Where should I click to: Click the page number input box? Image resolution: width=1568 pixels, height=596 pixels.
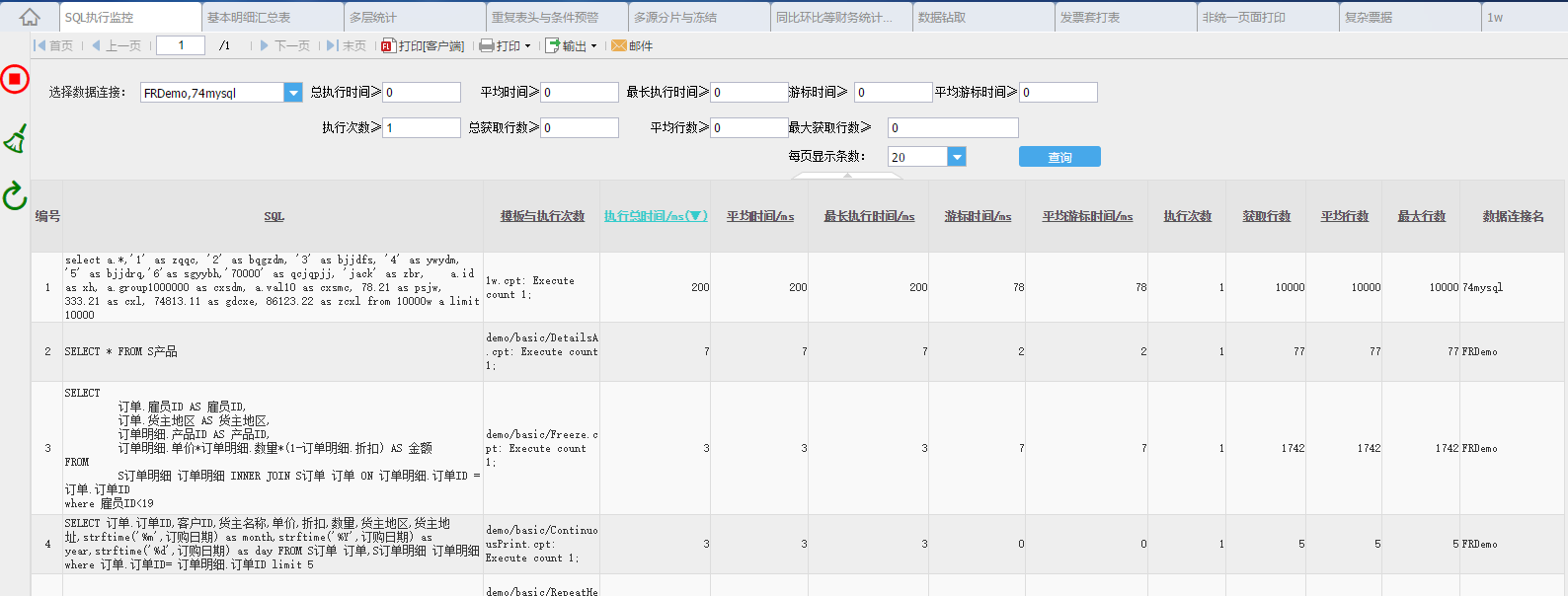pyautogui.click(x=181, y=45)
